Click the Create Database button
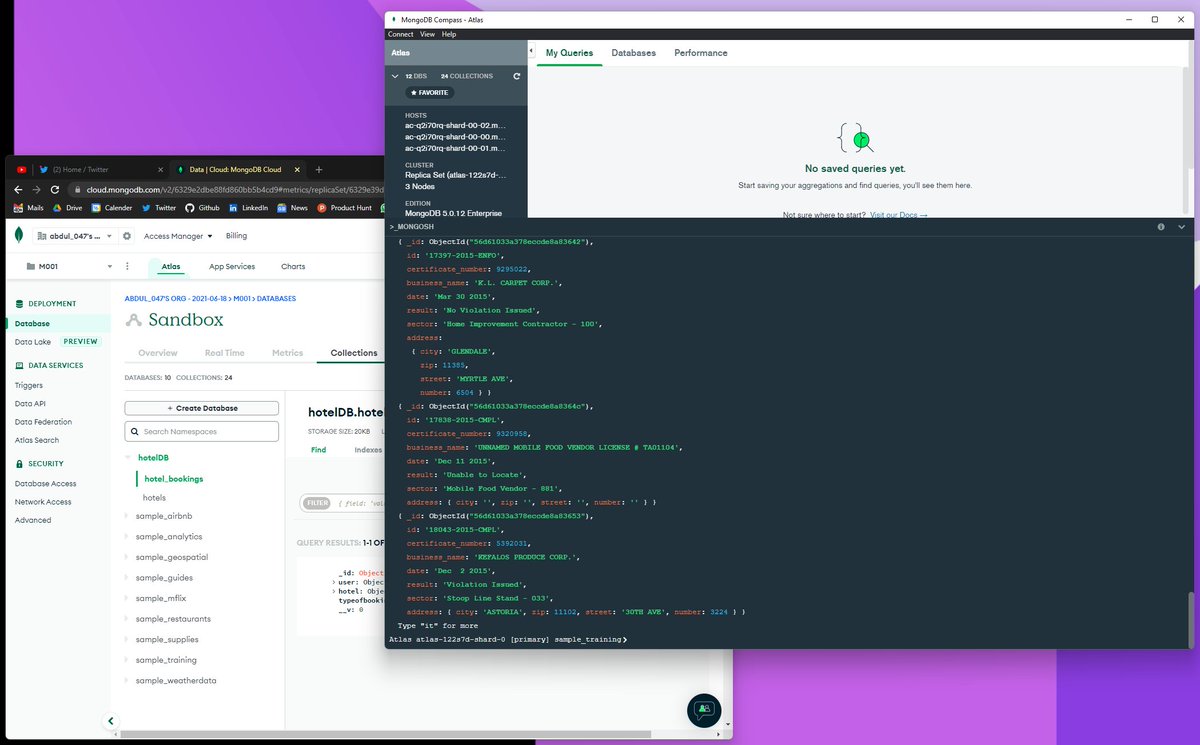Viewport: 1200px width, 745px height. point(202,408)
